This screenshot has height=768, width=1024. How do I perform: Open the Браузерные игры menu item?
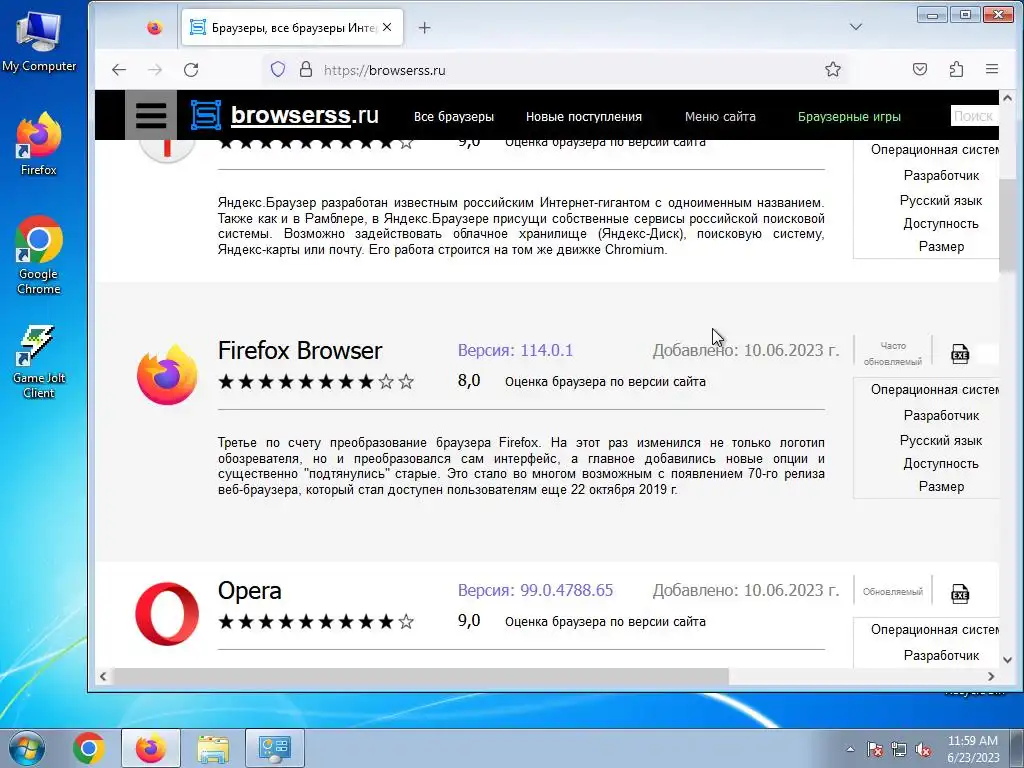click(x=849, y=116)
